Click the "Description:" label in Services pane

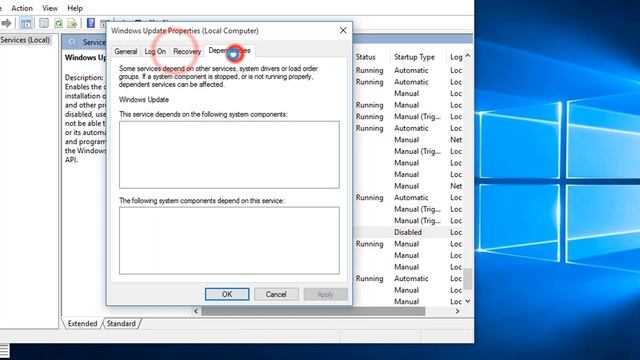pos(84,78)
